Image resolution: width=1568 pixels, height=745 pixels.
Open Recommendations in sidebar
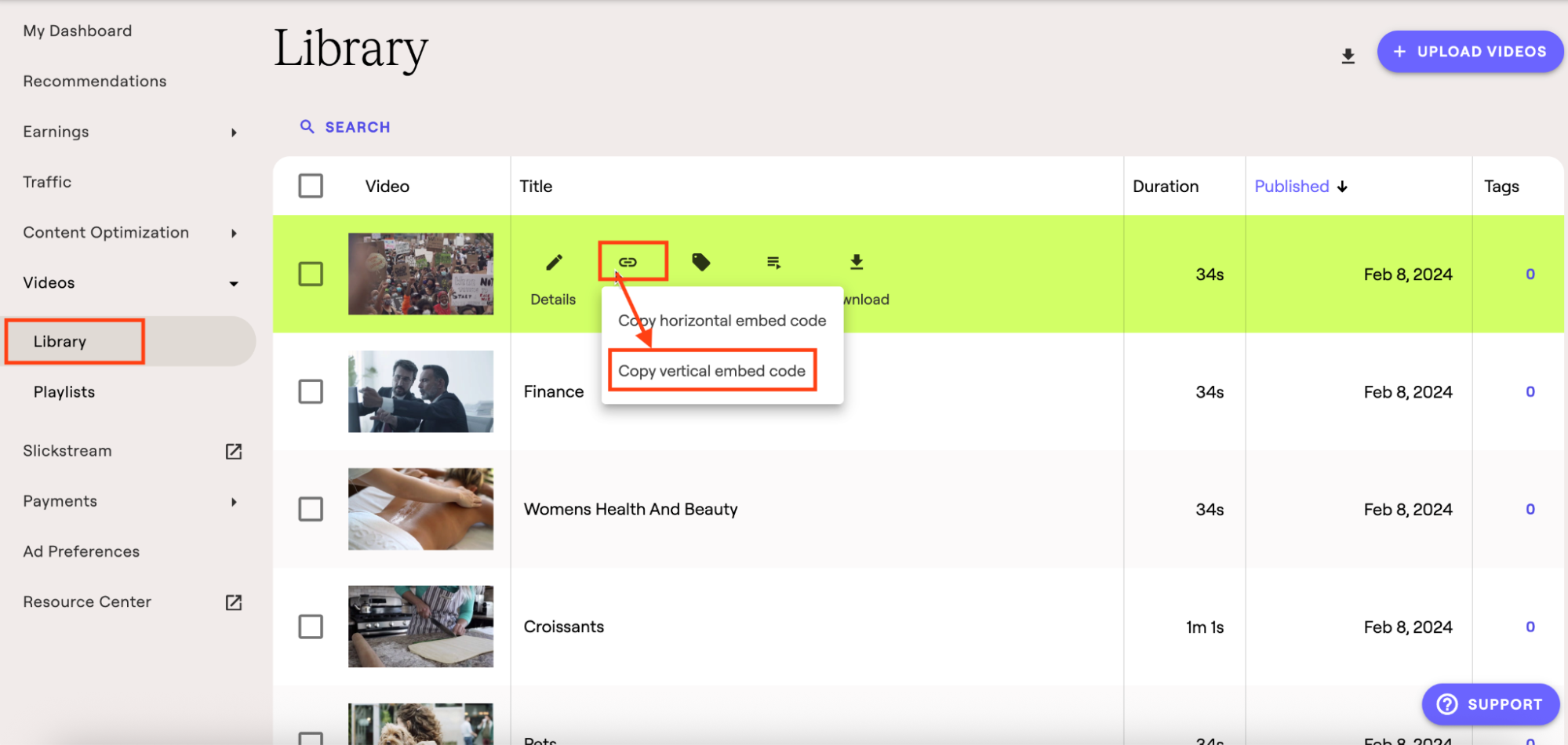[x=95, y=81]
